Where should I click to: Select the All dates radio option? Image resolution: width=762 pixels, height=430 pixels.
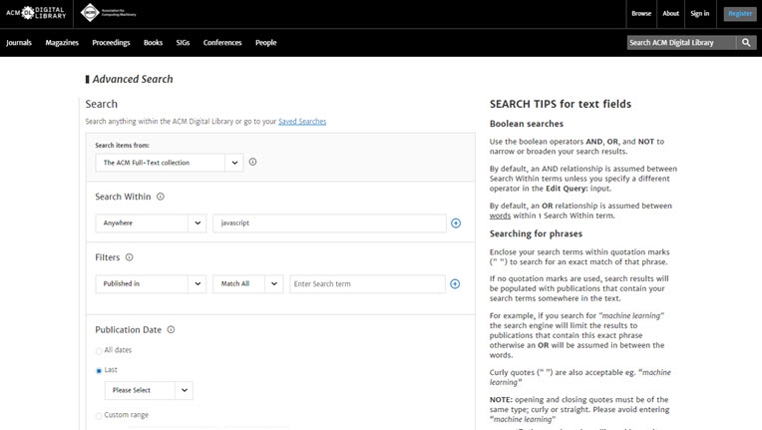(x=99, y=351)
